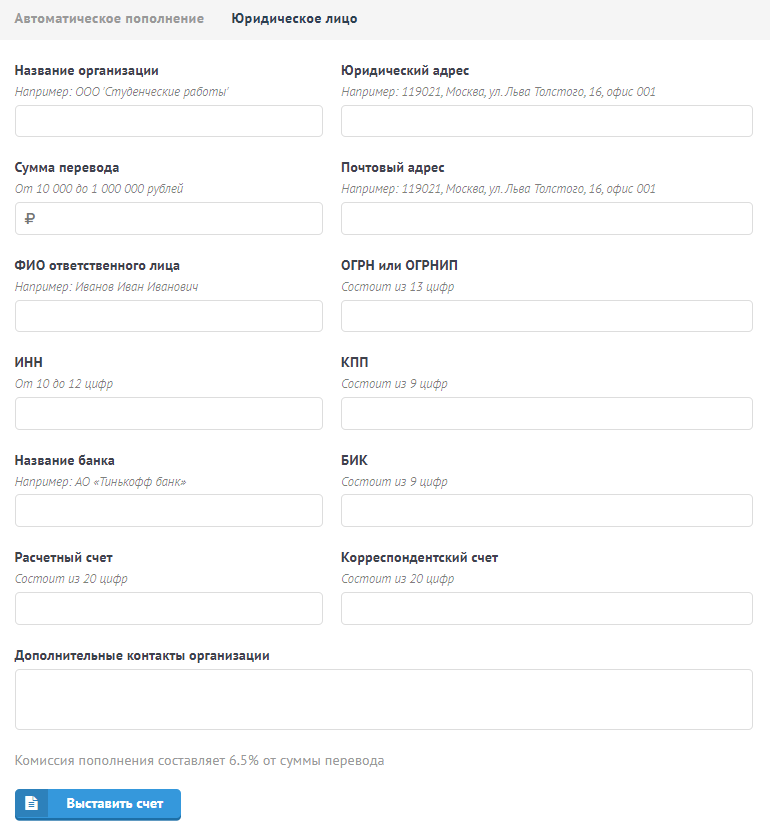This screenshot has height=835, width=770.
Task: Focus the ФИО ответственного лица field
Action: (x=169, y=316)
